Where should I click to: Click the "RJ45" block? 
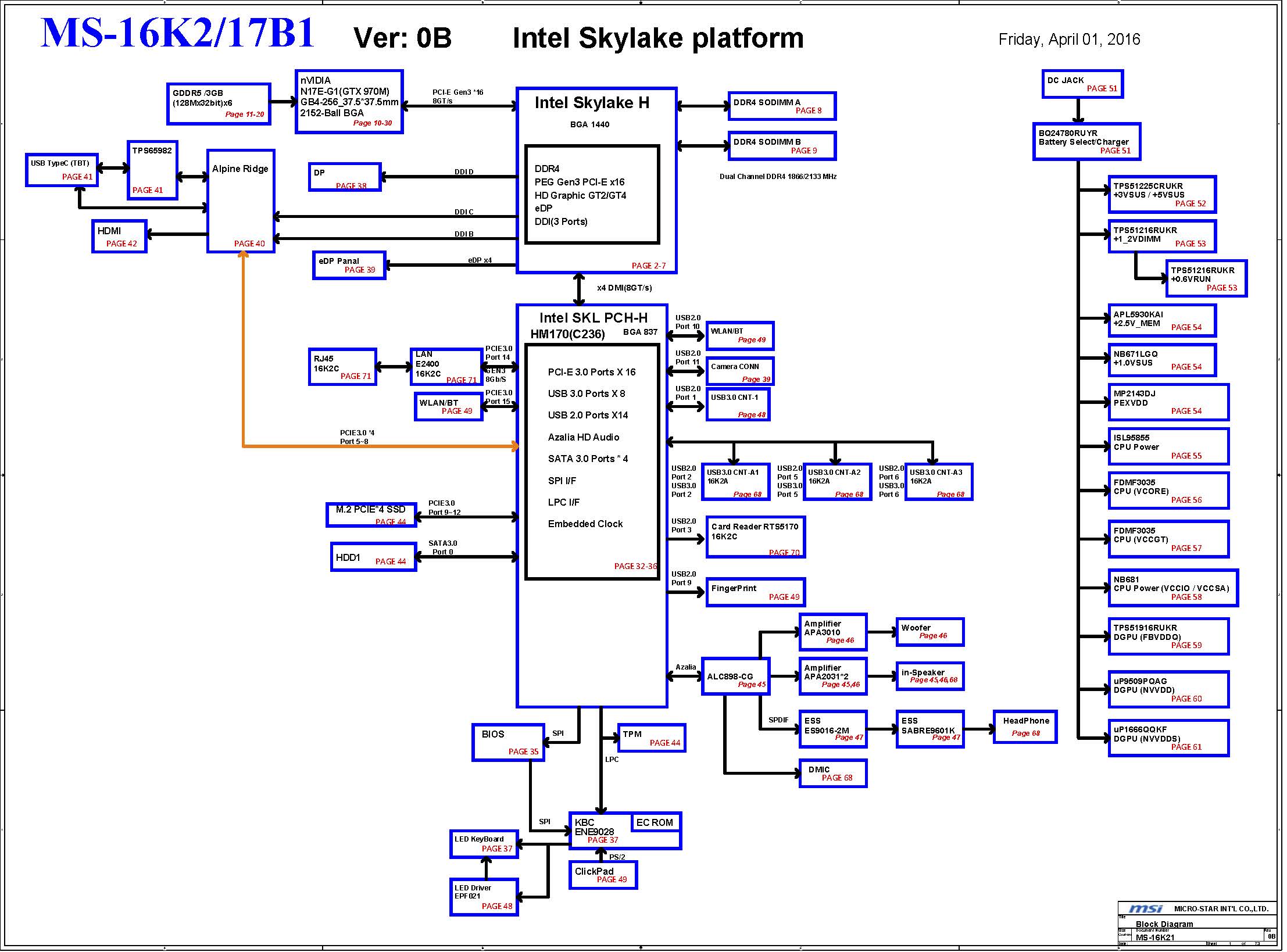click(342, 367)
